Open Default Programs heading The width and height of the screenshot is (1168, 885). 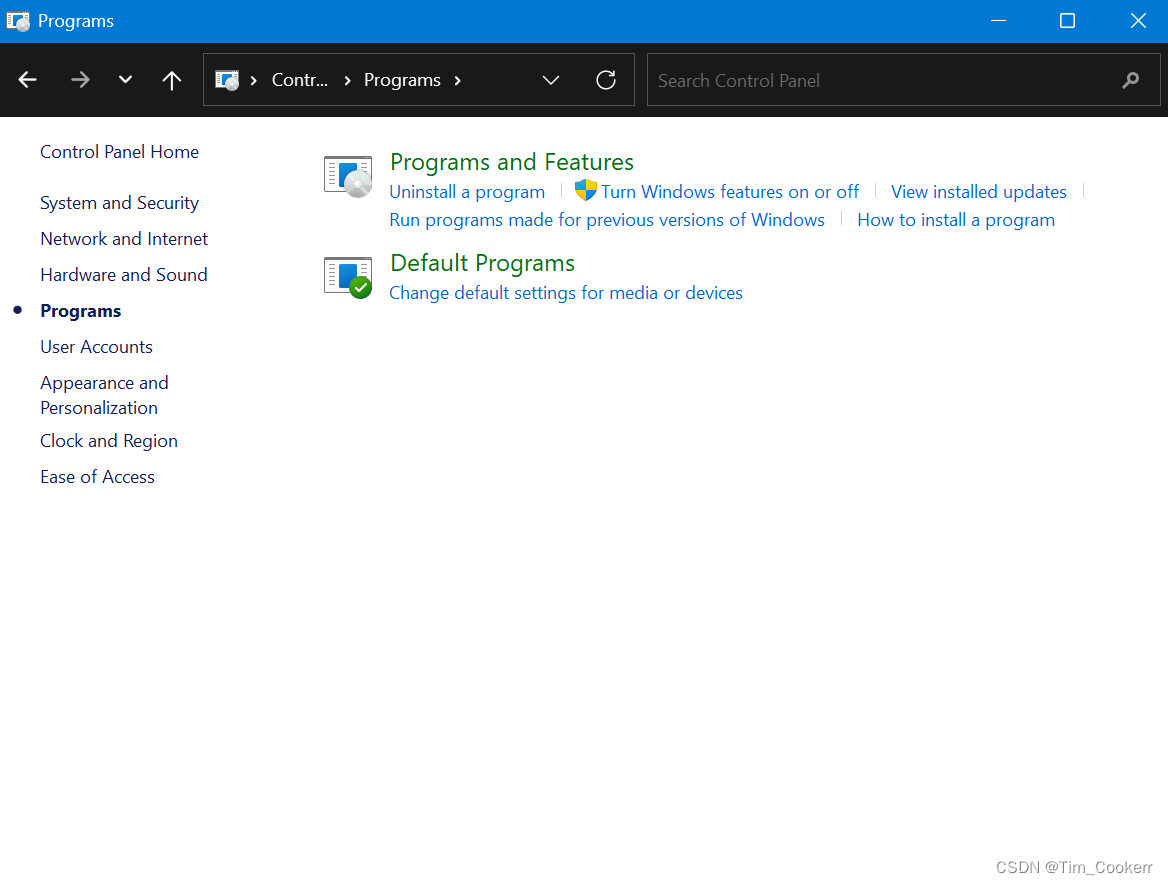[x=482, y=263]
